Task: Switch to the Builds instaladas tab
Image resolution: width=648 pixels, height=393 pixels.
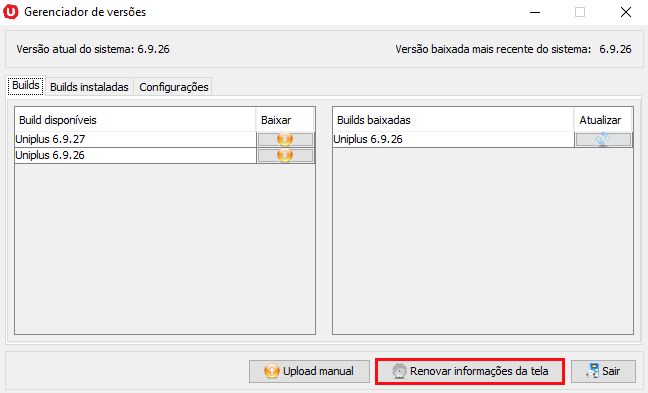Action: (89, 87)
